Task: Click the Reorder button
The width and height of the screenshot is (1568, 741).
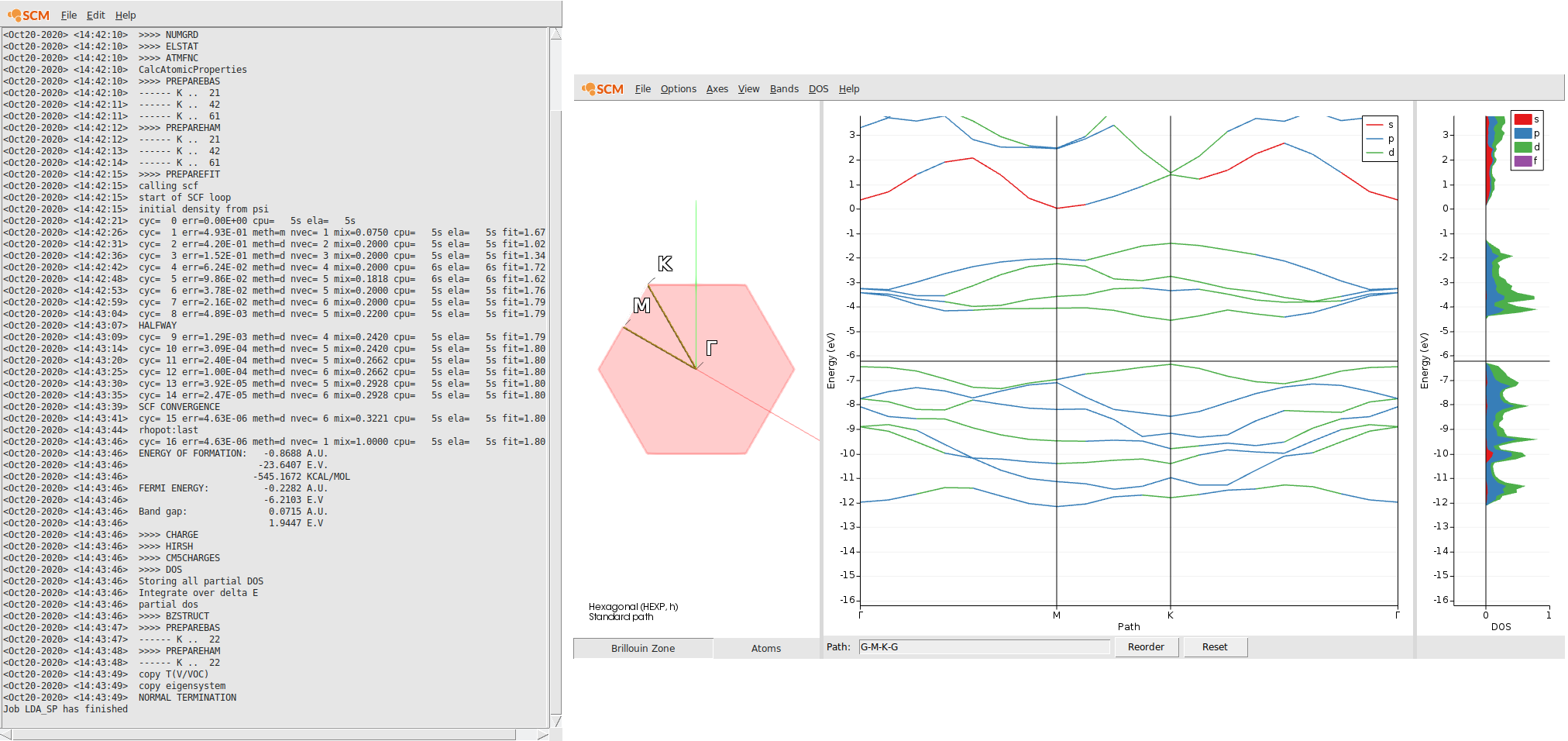Action: (x=1147, y=646)
